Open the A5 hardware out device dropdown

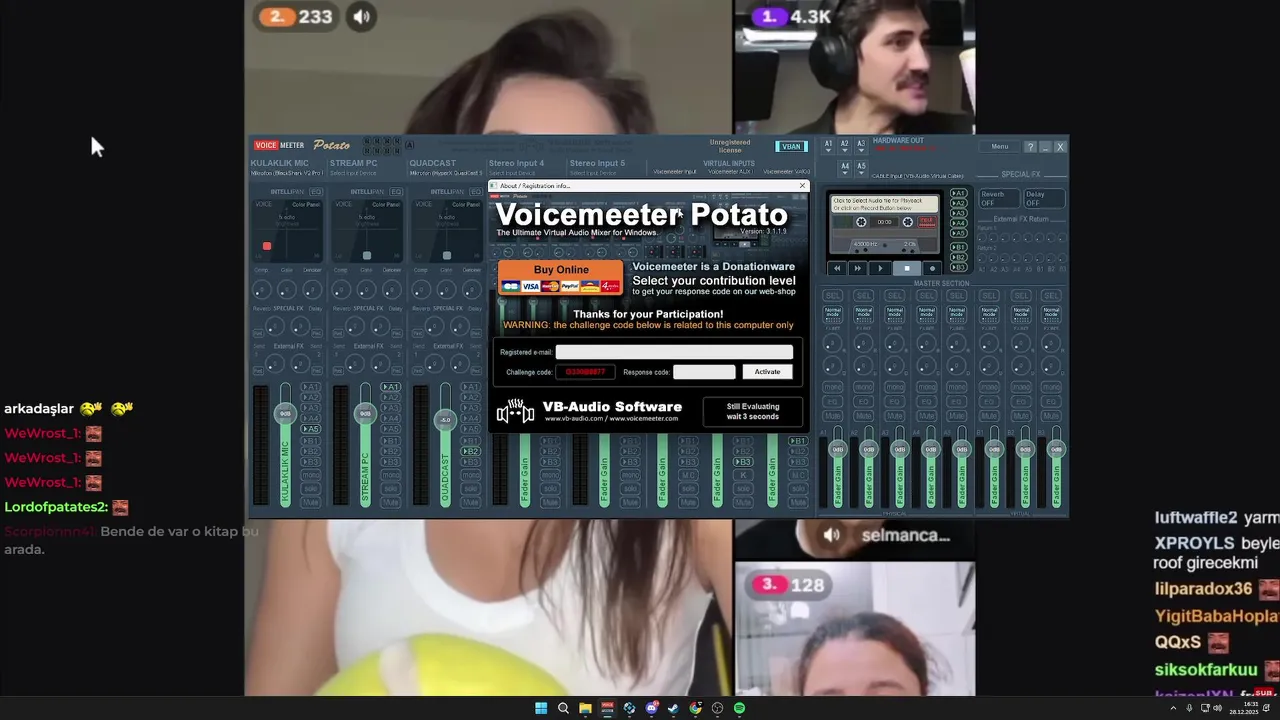tap(861, 168)
